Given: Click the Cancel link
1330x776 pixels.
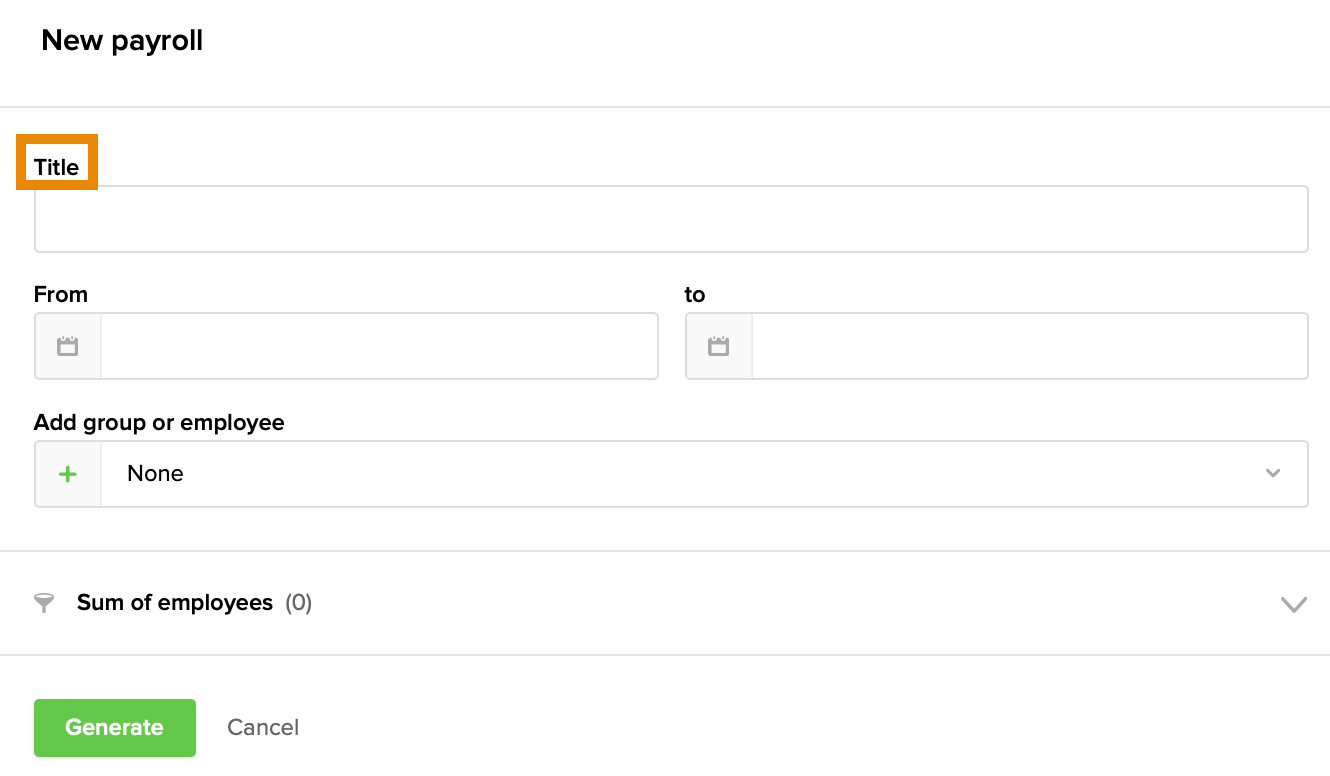Looking at the screenshot, I should coord(263,727).
